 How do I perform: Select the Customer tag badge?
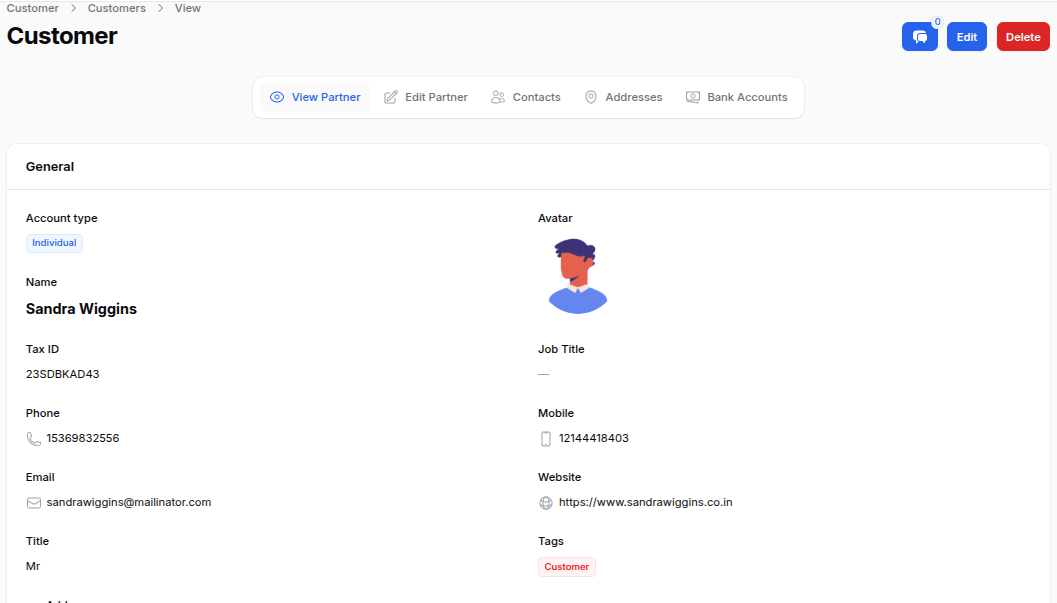(x=566, y=566)
